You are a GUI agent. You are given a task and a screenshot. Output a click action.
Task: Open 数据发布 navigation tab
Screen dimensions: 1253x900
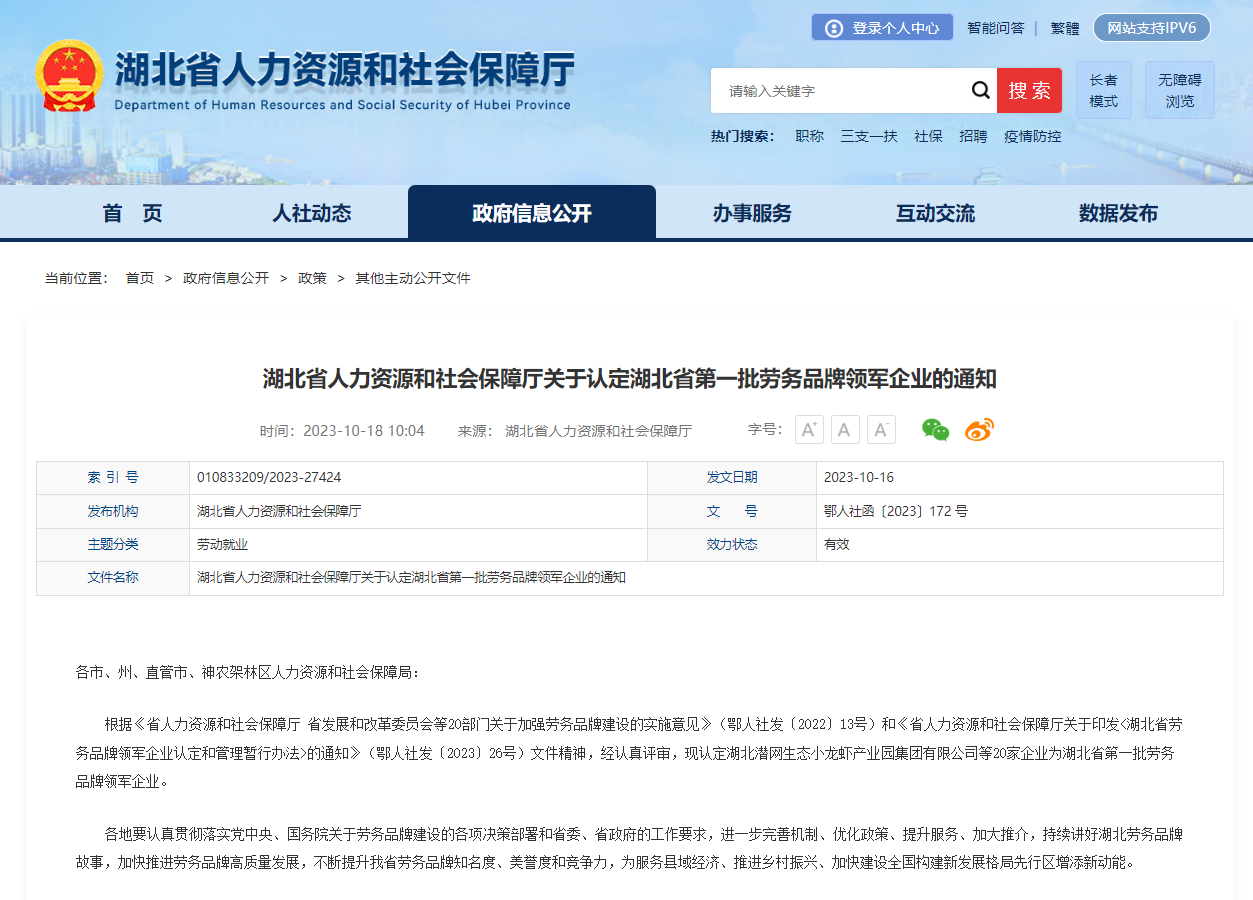[x=1118, y=213]
